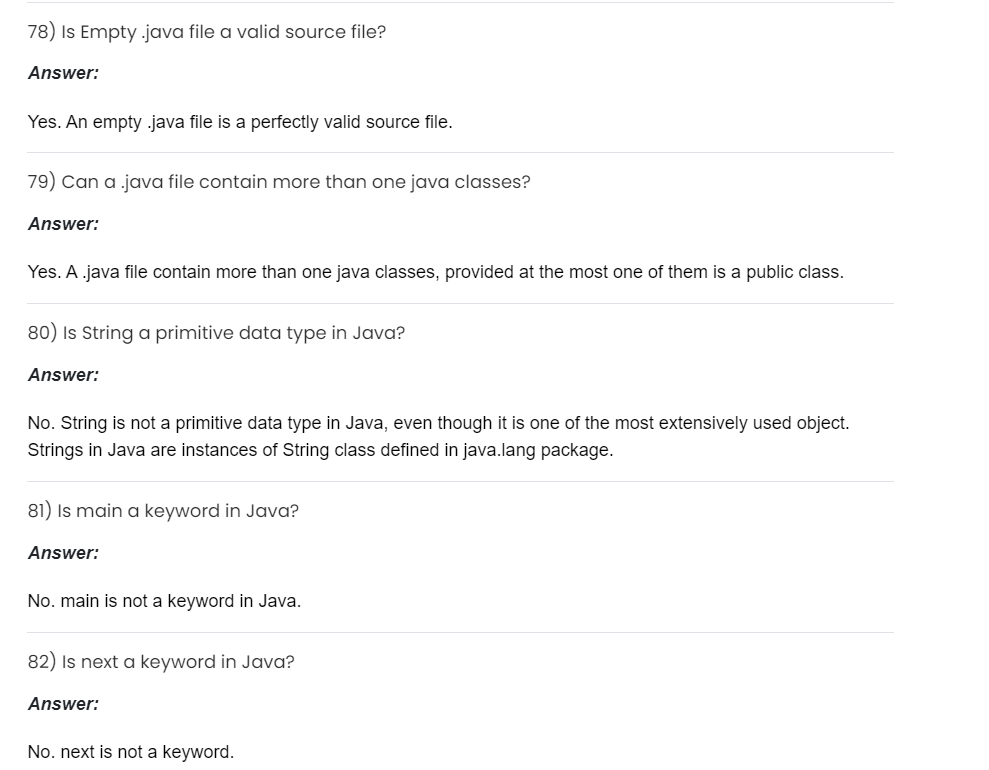Click the Answer label under question 80
The image size is (989, 770).
pyautogui.click(x=63, y=375)
